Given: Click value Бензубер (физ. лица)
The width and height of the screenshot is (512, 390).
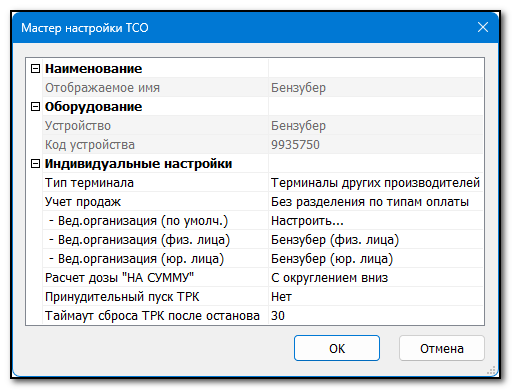Looking at the screenshot, I should tap(335, 240).
